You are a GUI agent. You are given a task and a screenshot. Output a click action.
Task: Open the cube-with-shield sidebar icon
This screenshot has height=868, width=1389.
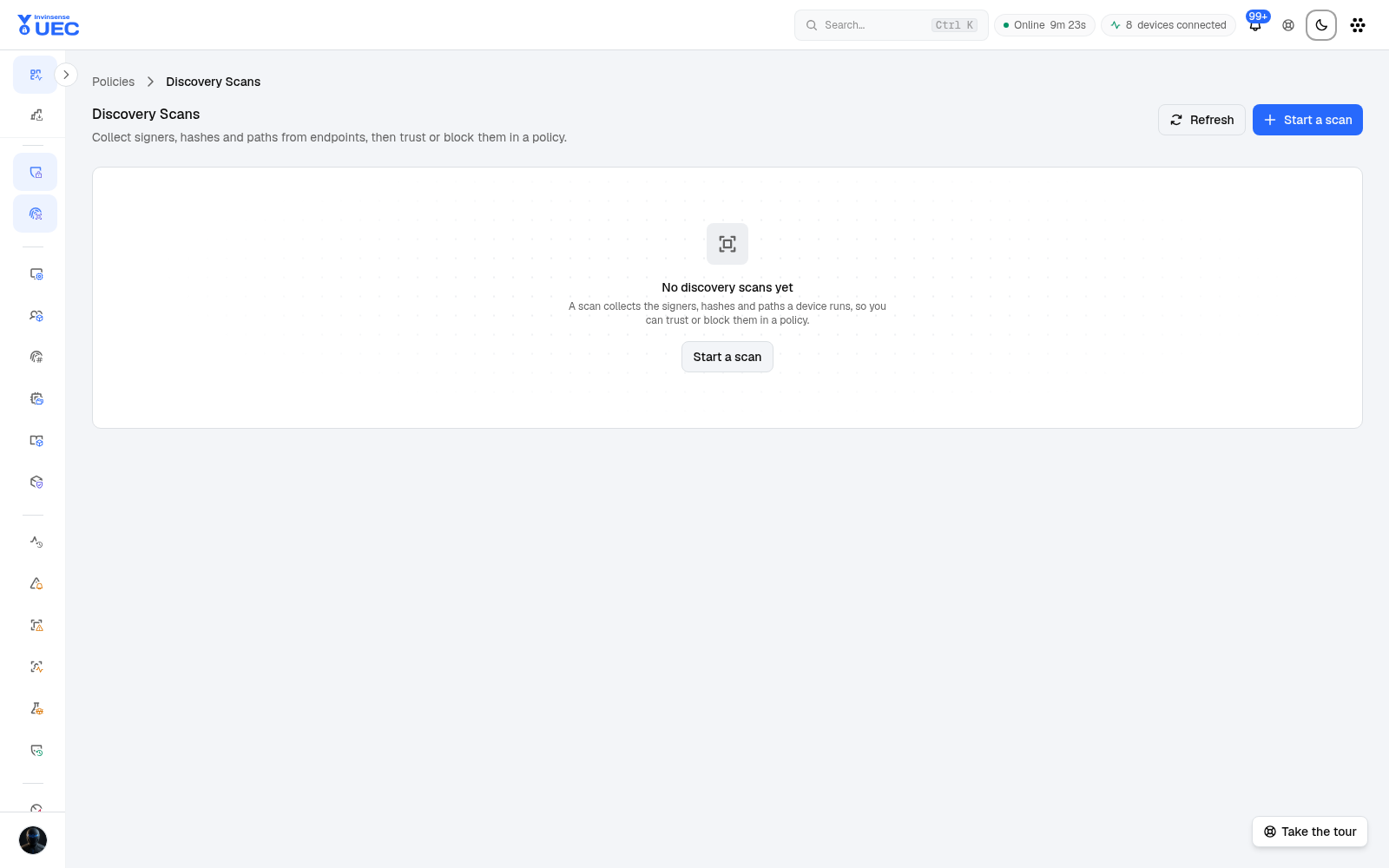click(36, 482)
